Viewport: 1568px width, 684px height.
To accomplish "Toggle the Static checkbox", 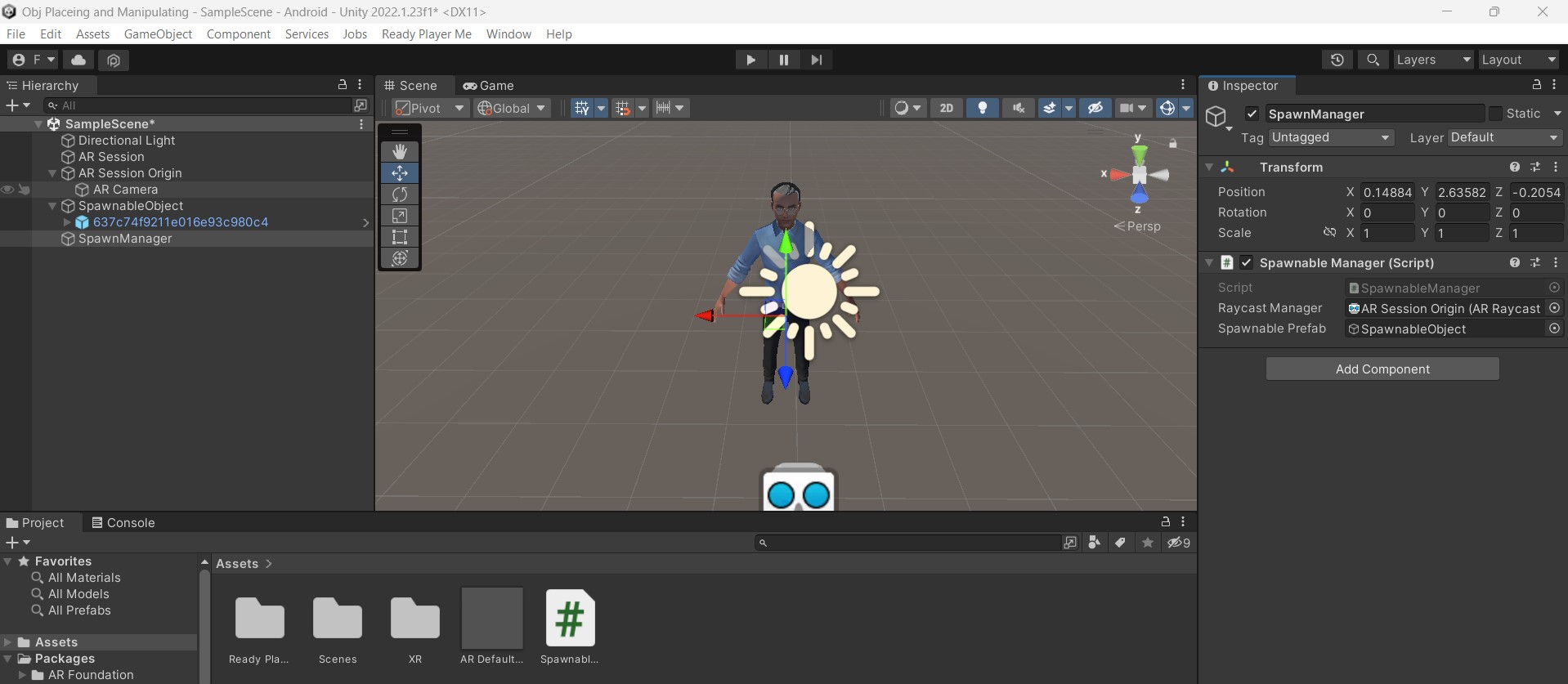I will [x=1495, y=114].
